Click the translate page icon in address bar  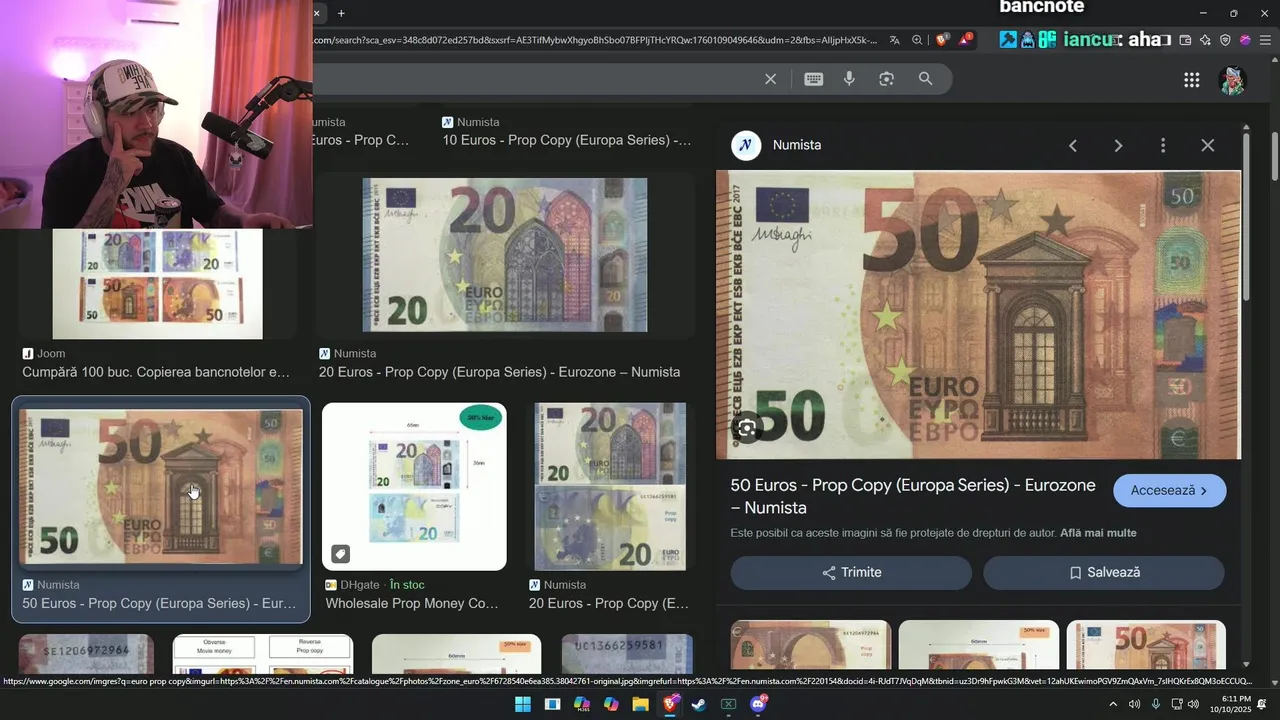pyautogui.click(x=894, y=40)
